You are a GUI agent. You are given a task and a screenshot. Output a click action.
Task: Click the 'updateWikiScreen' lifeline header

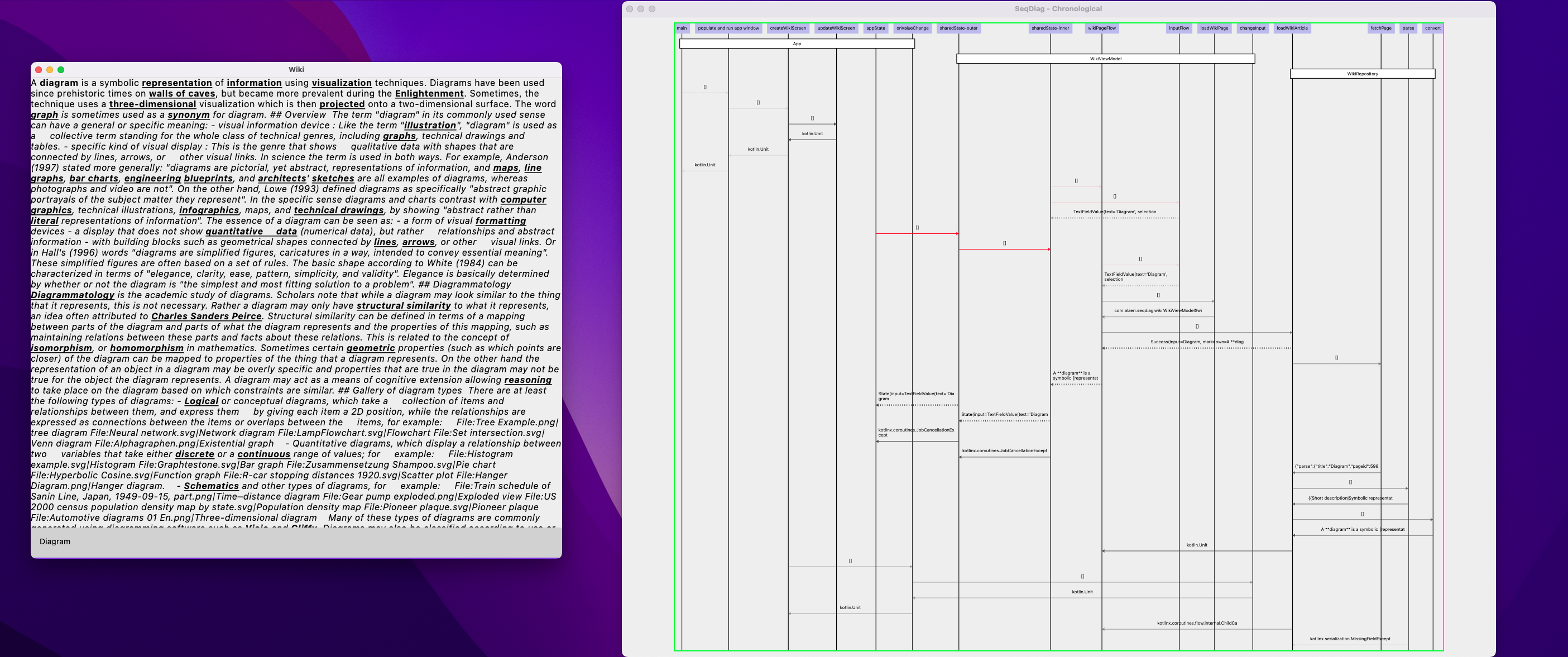point(836,28)
